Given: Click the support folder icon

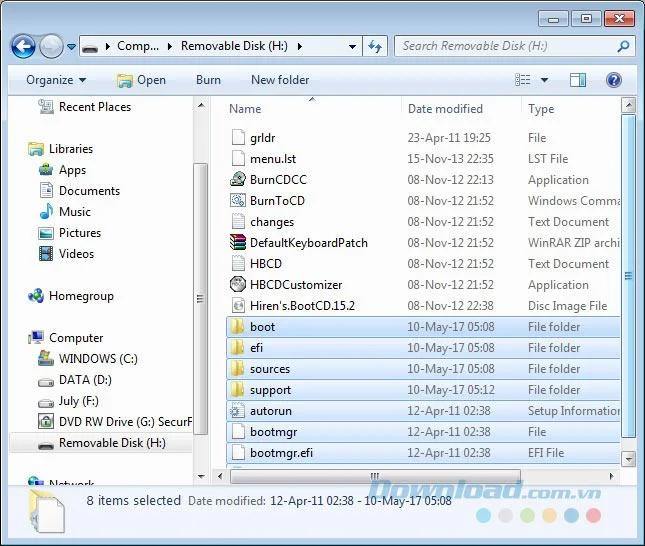Looking at the screenshot, I should pyautogui.click(x=237, y=390).
